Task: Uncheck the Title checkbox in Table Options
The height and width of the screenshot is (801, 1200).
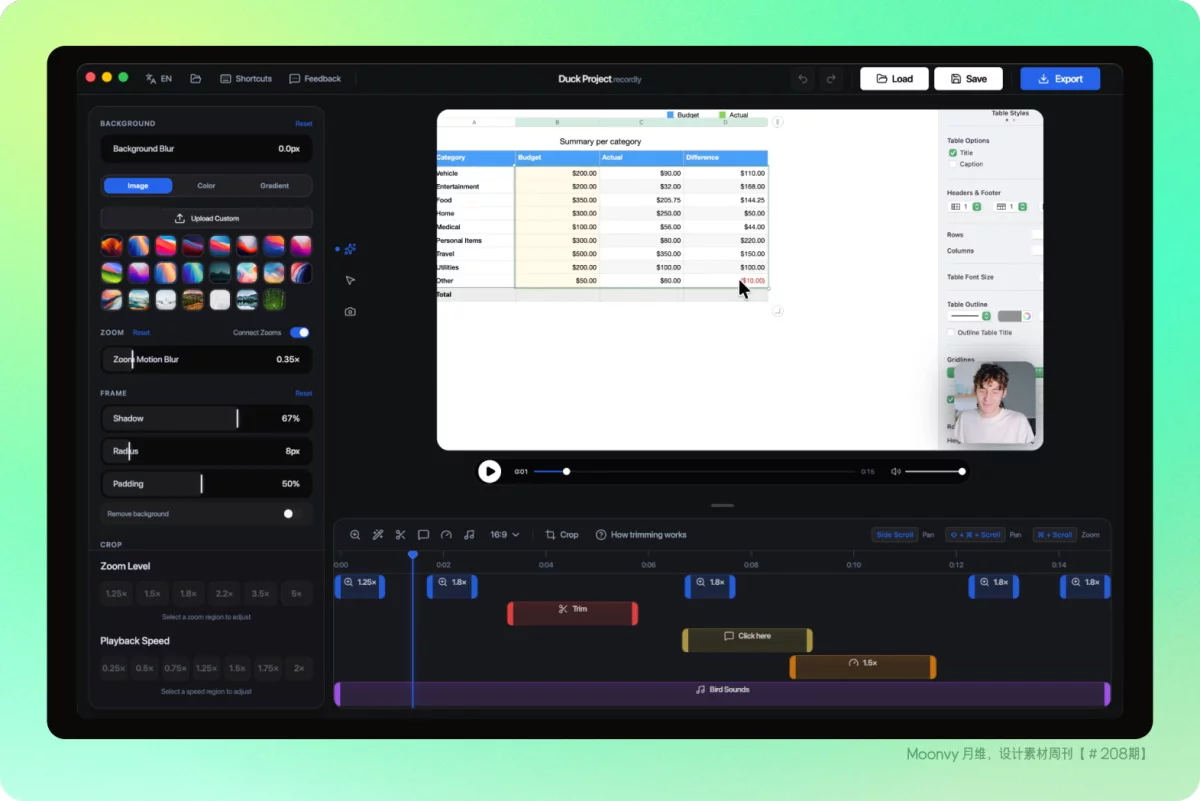Action: coord(953,153)
